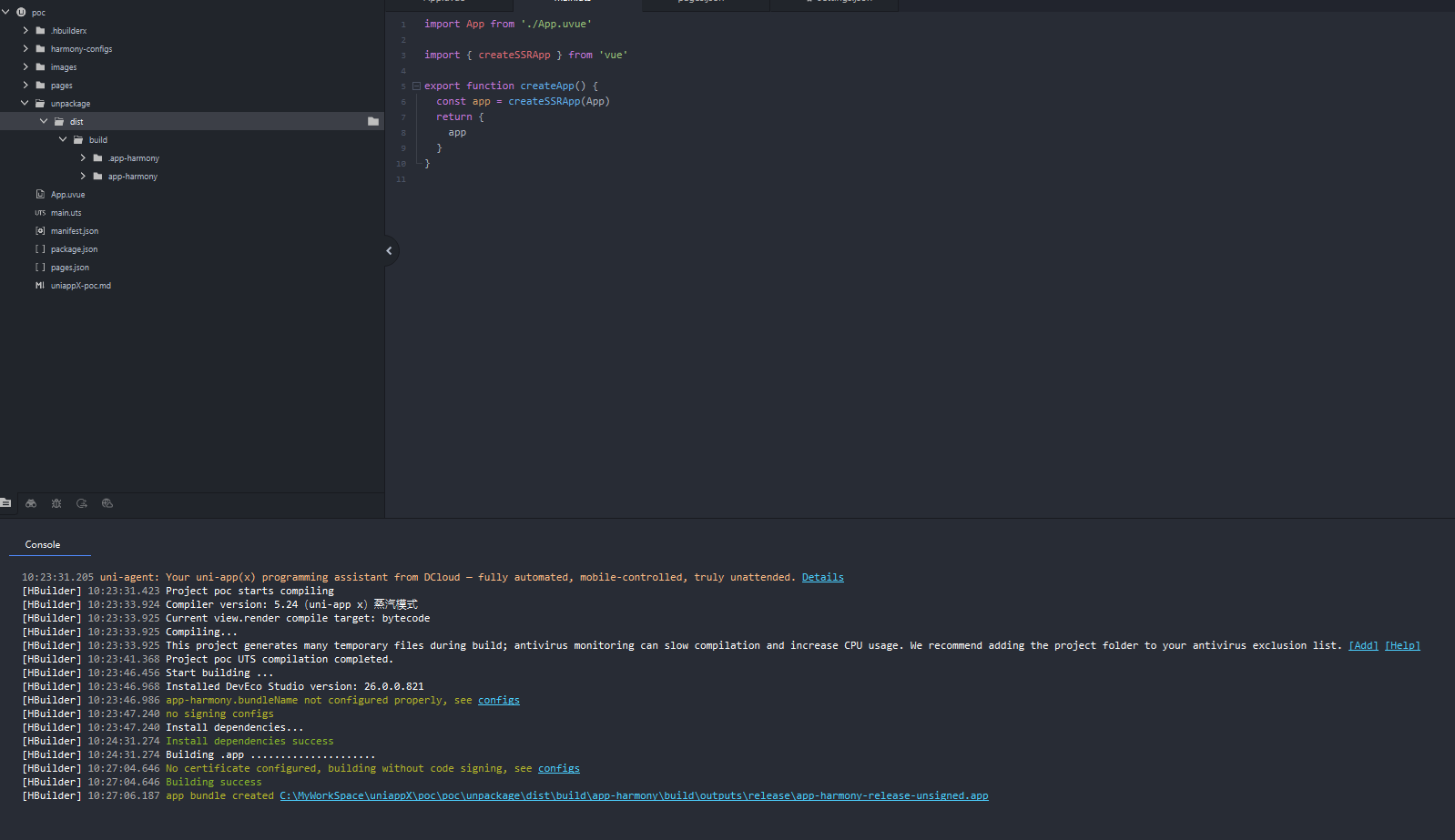Collapse the sidebar with the left arrow

[x=390, y=251]
